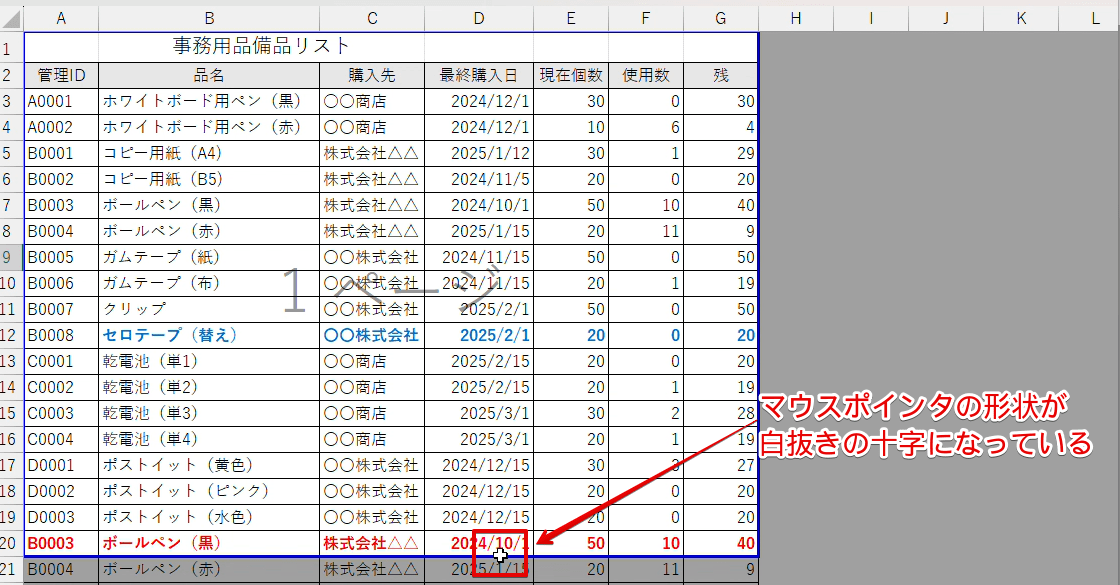
Task: Select column header G
Action: tap(719, 17)
